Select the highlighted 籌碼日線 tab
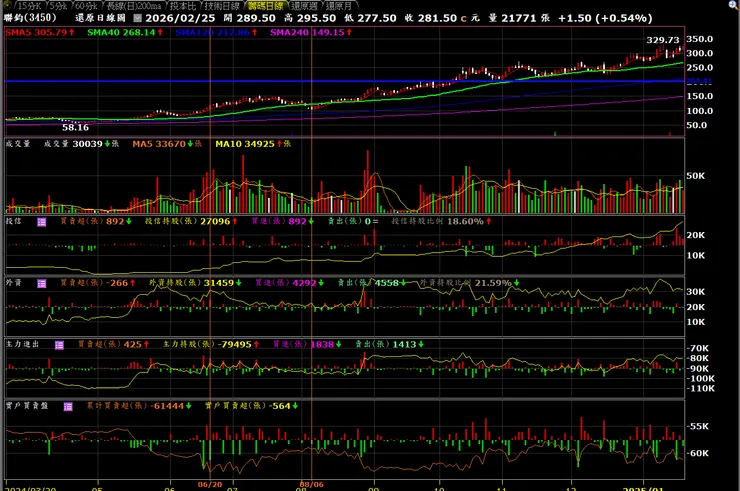 (x=266, y=6)
